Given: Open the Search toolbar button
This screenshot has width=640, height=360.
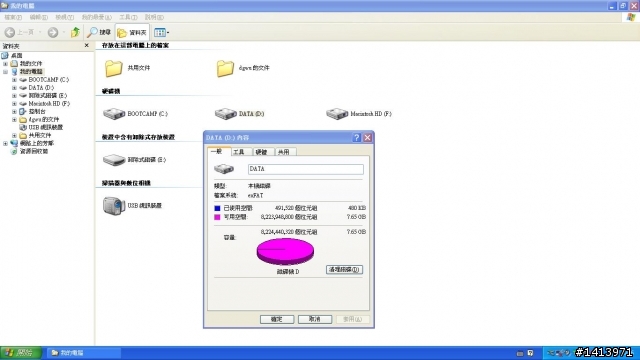Looking at the screenshot, I should coord(99,32).
